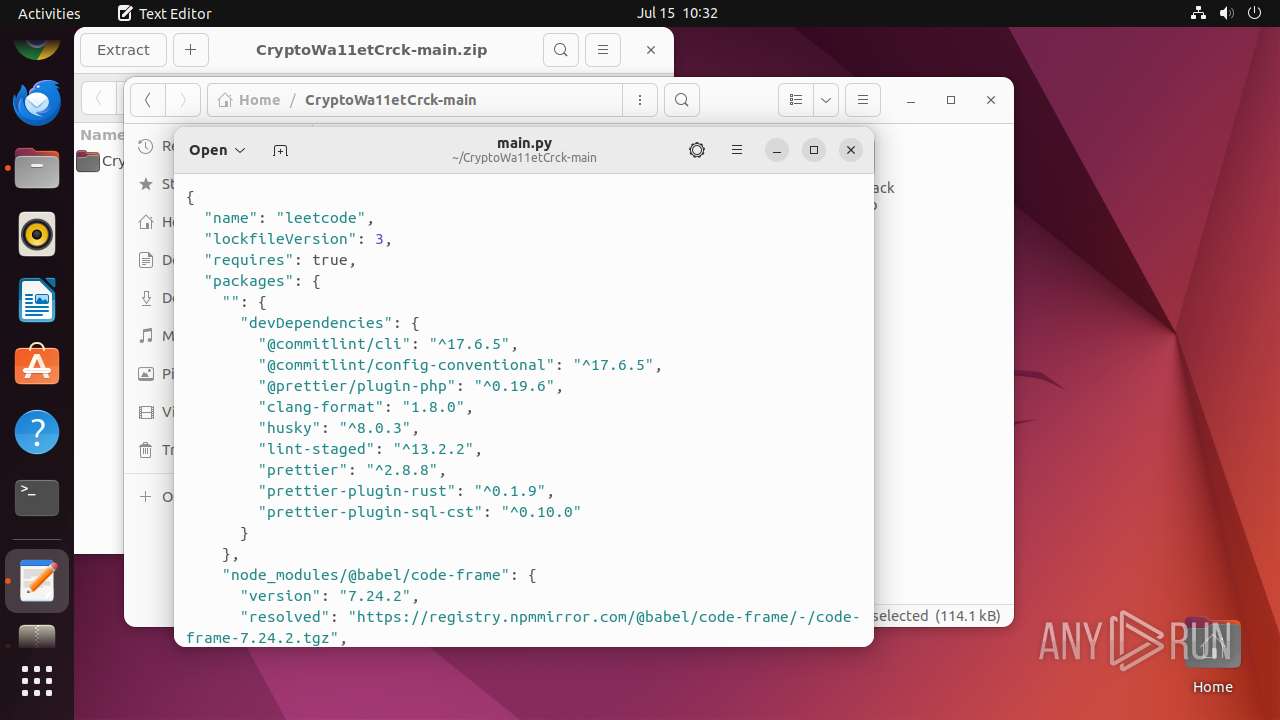Viewport: 1280px width, 720px height.
Task: Show Applications grid
Action: 37,681
